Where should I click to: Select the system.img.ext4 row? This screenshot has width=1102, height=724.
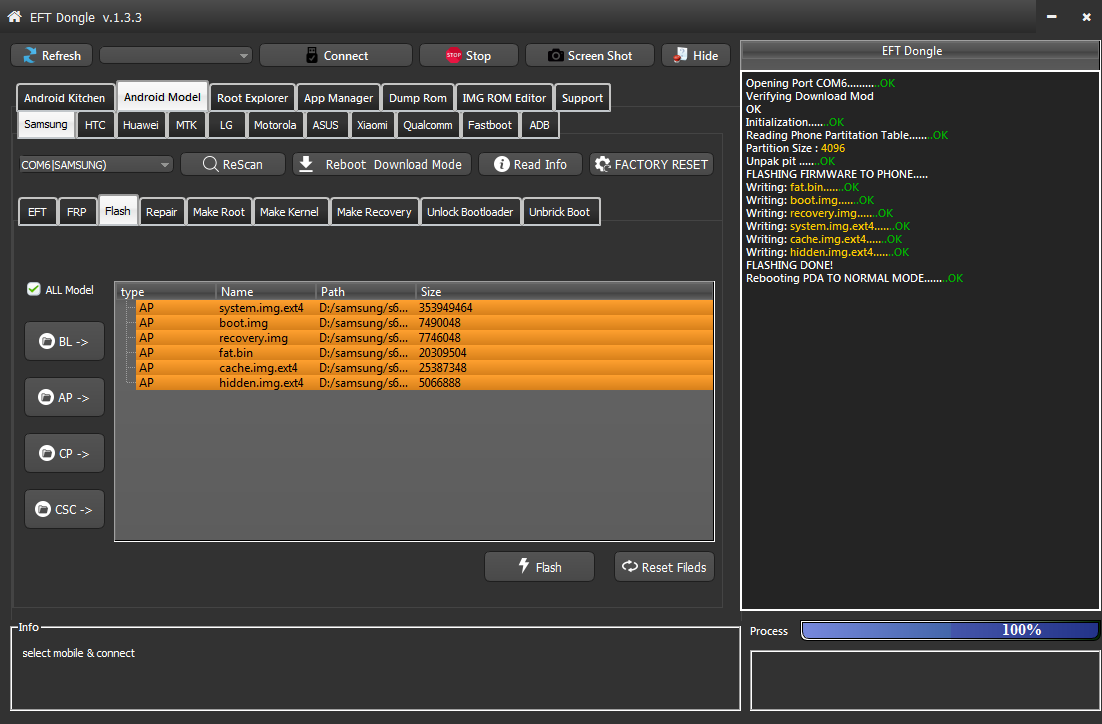coord(424,308)
